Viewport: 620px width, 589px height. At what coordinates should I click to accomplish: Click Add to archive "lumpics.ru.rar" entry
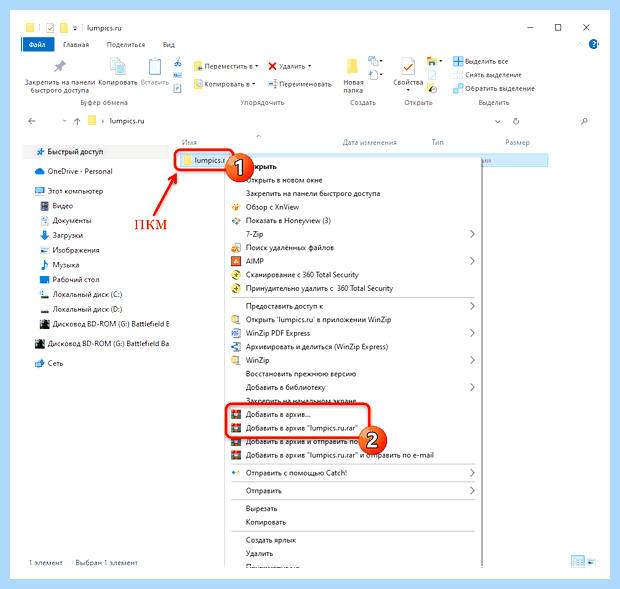pyautogui.click(x=301, y=428)
